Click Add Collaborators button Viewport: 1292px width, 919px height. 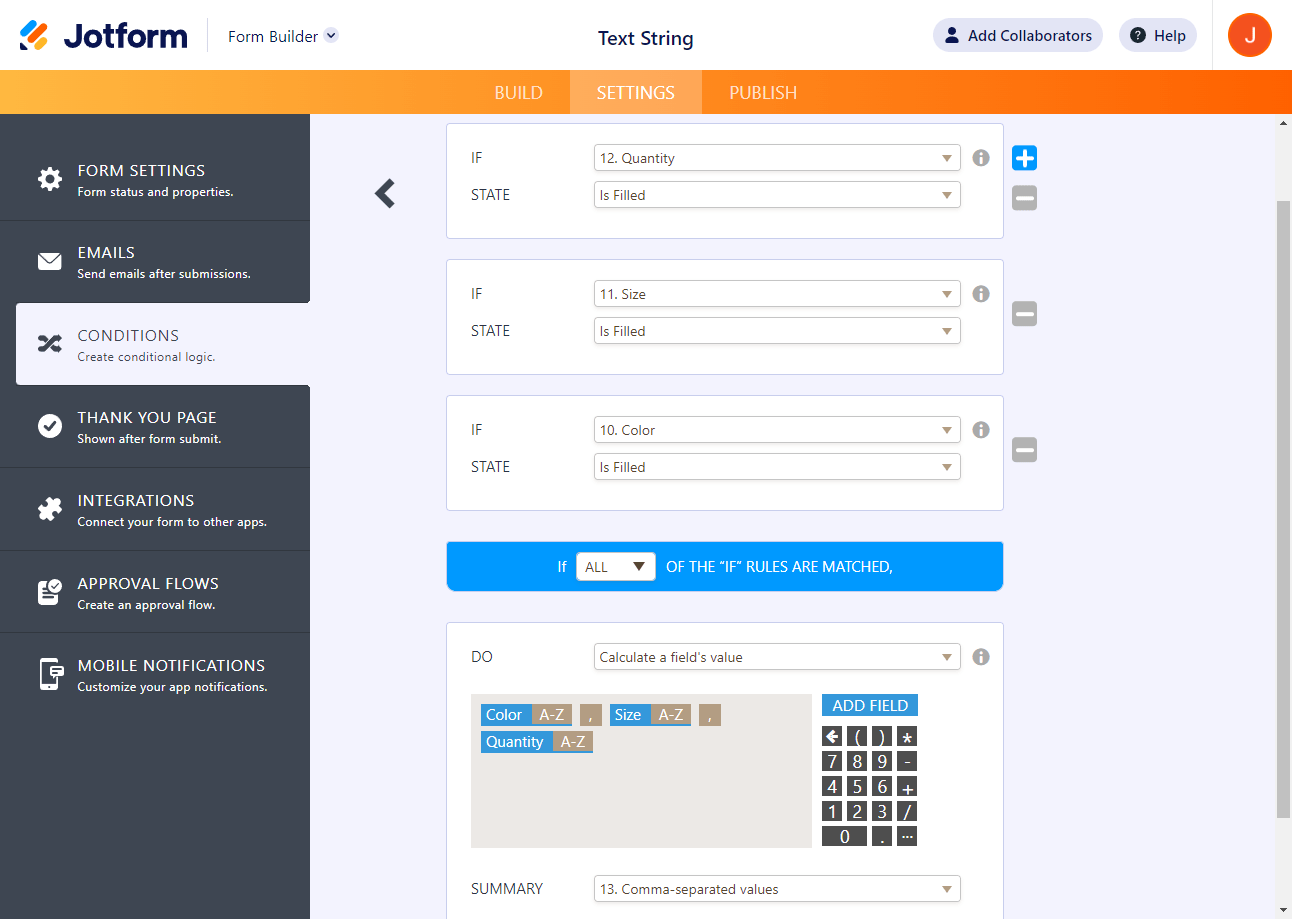1018,35
